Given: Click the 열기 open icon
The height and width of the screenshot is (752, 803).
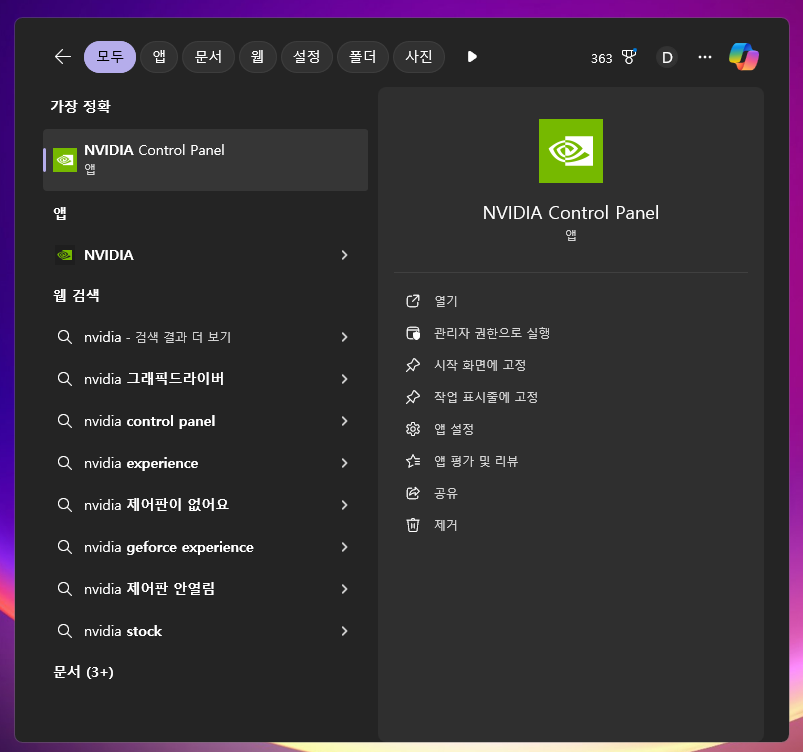Looking at the screenshot, I should pos(413,301).
